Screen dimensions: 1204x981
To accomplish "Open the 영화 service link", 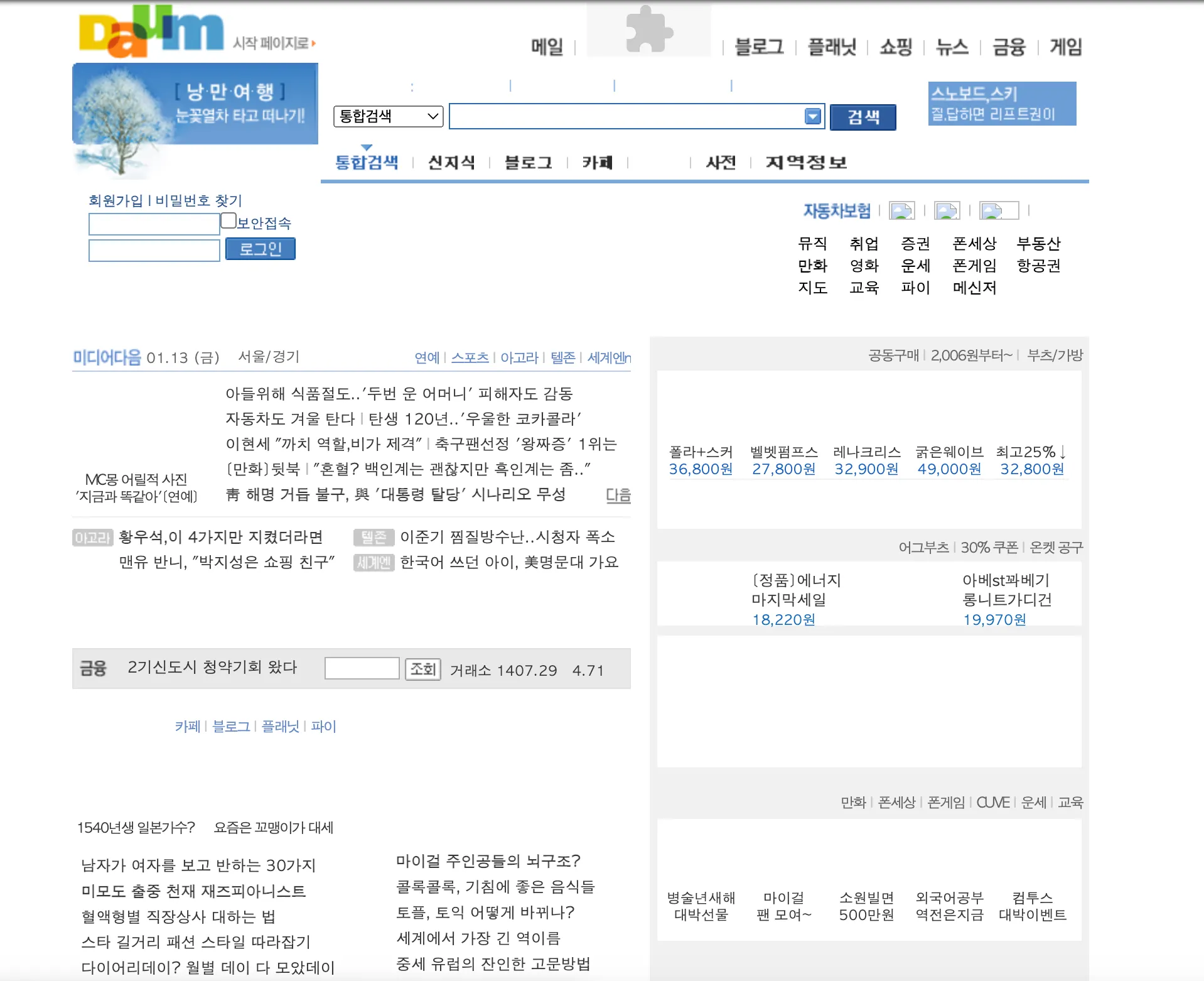I will [864, 266].
